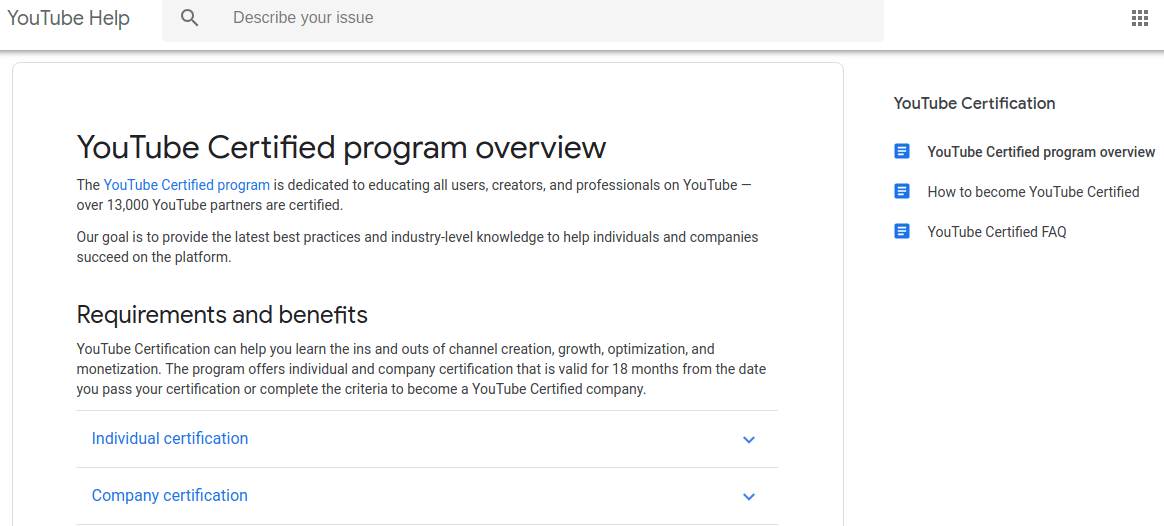The width and height of the screenshot is (1164, 526).
Task: Focus the Describe your issue search field
Action: [523, 19]
